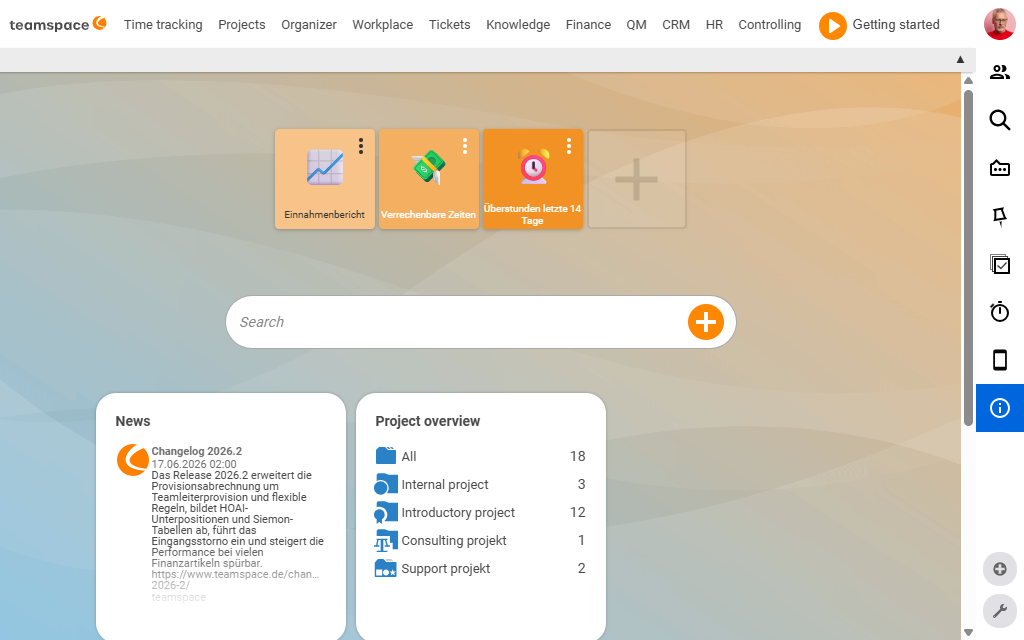Viewport: 1024px width, 640px height.
Task: Open the teamspace.de changelog URL link
Action: (235, 579)
